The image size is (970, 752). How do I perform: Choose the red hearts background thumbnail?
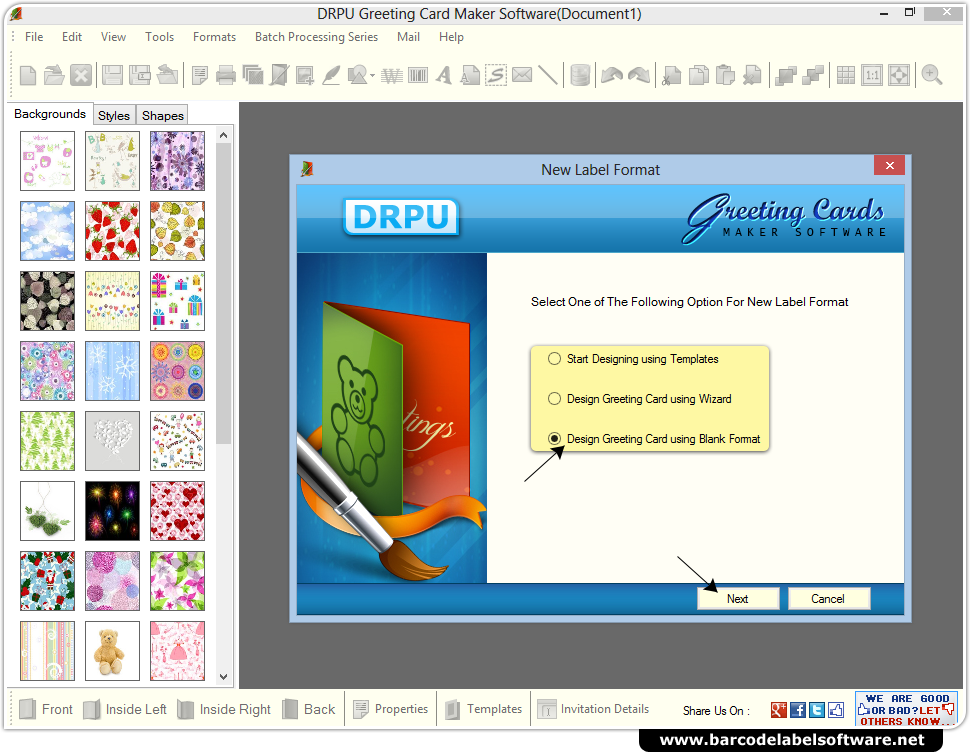(x=177, y=511)
